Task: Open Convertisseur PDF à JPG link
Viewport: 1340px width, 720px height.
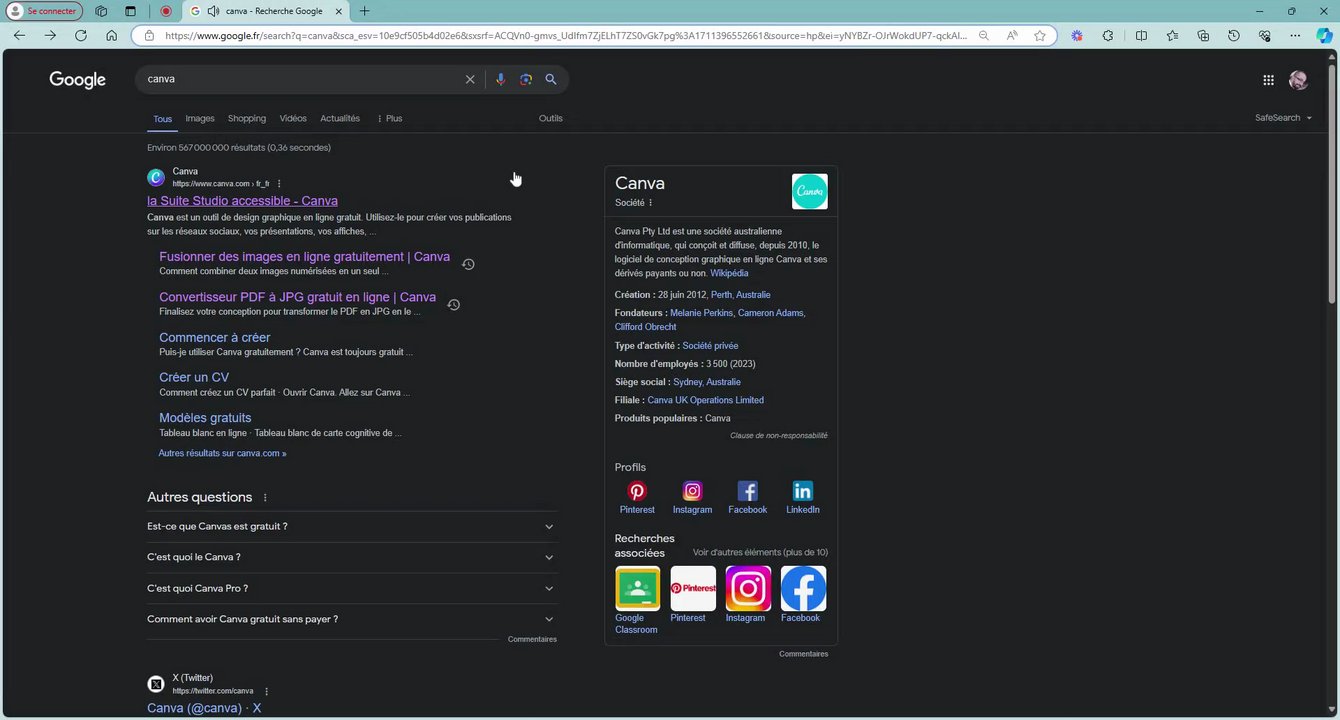Action: pyautogui.click(x=297, y=297)
